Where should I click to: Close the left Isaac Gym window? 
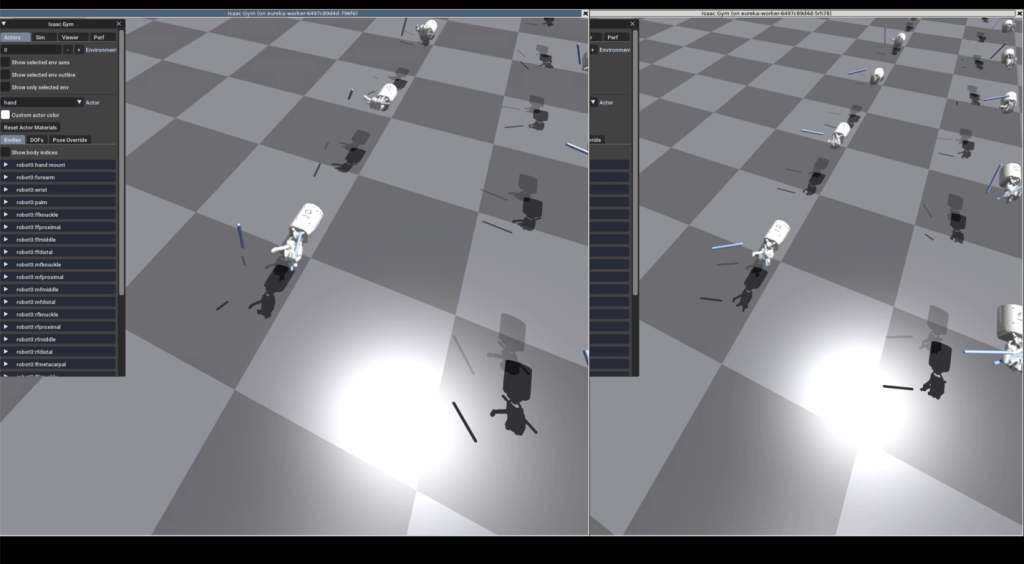click(585, 13)
